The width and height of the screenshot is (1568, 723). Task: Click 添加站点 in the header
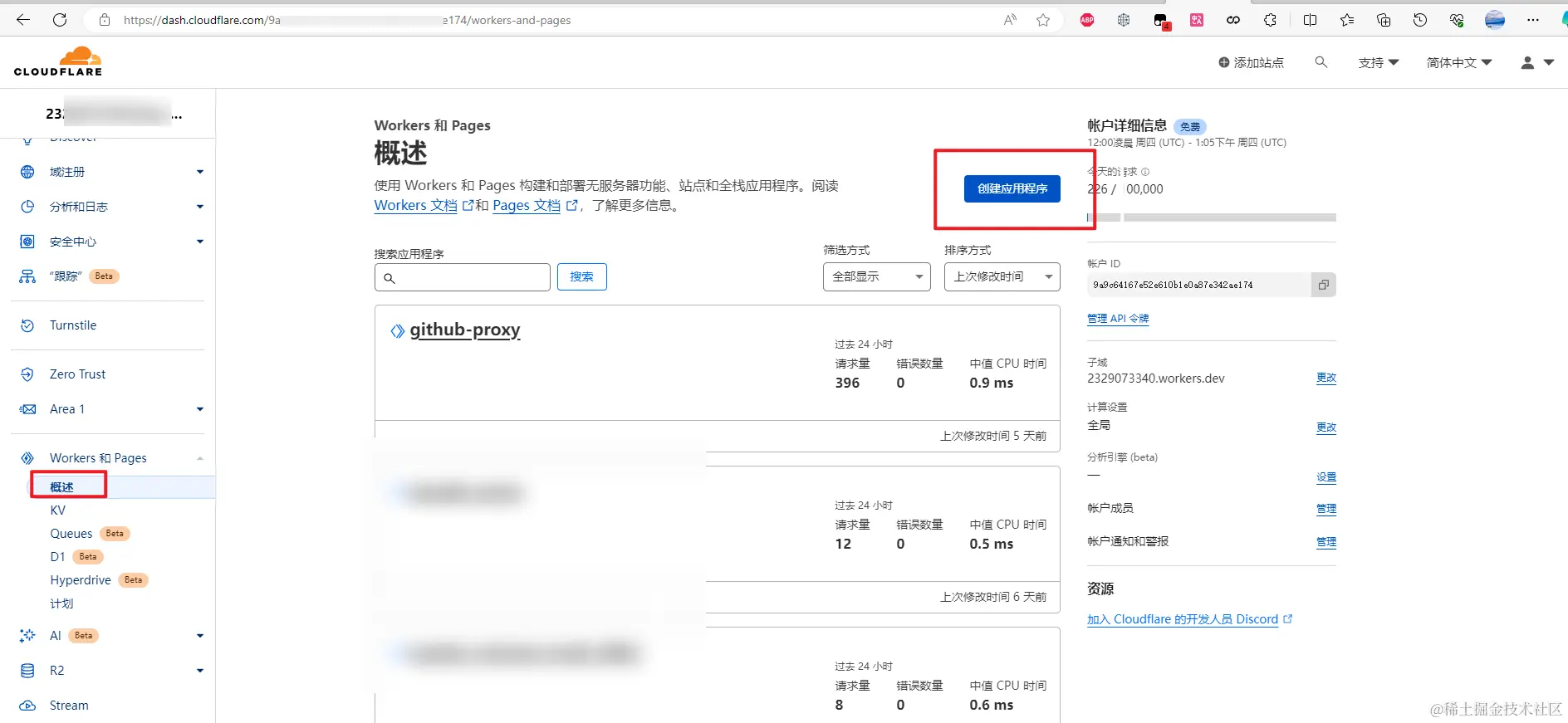pos(1251,62)
